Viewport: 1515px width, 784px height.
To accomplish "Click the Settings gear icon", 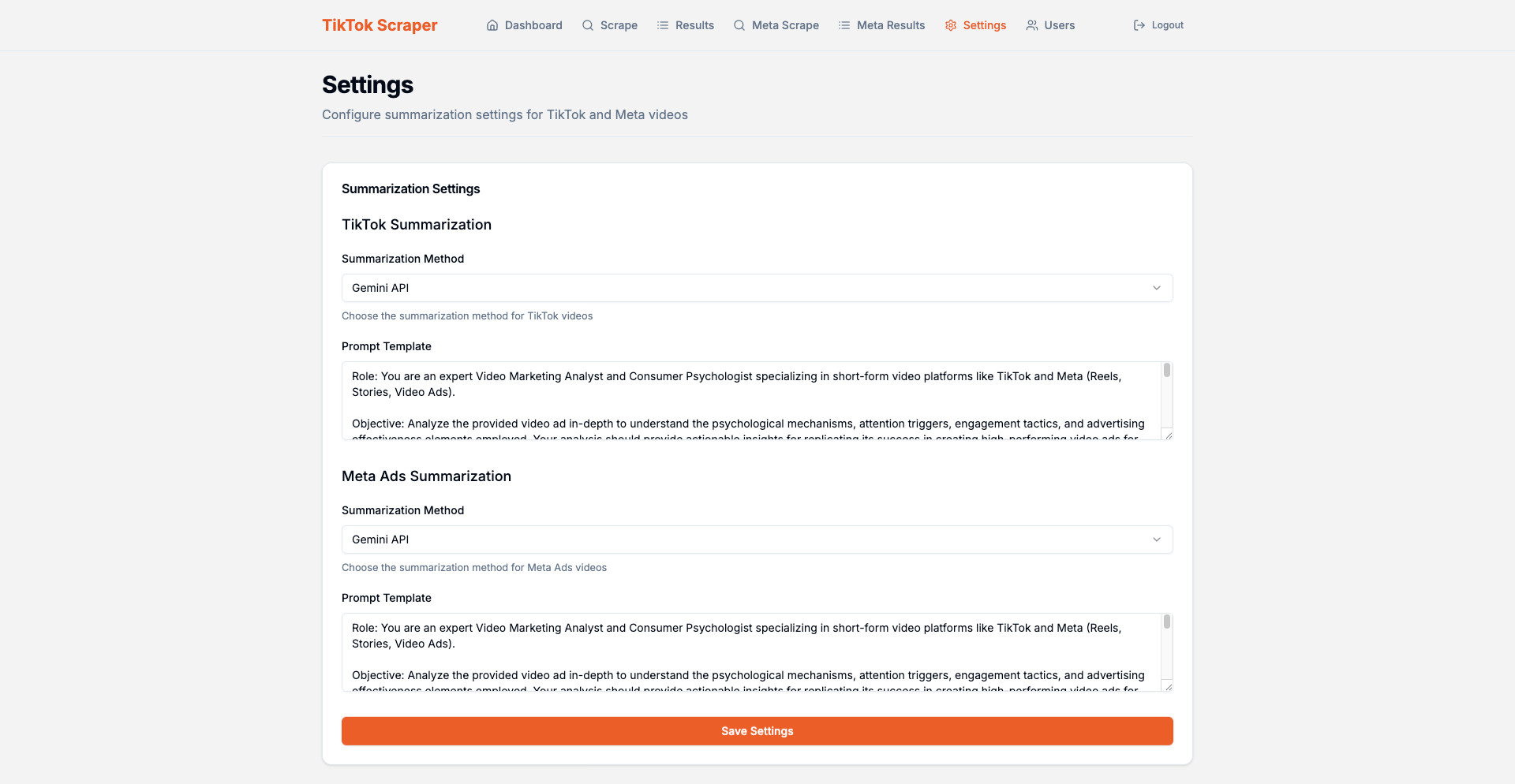I will (x=951, y=25).
